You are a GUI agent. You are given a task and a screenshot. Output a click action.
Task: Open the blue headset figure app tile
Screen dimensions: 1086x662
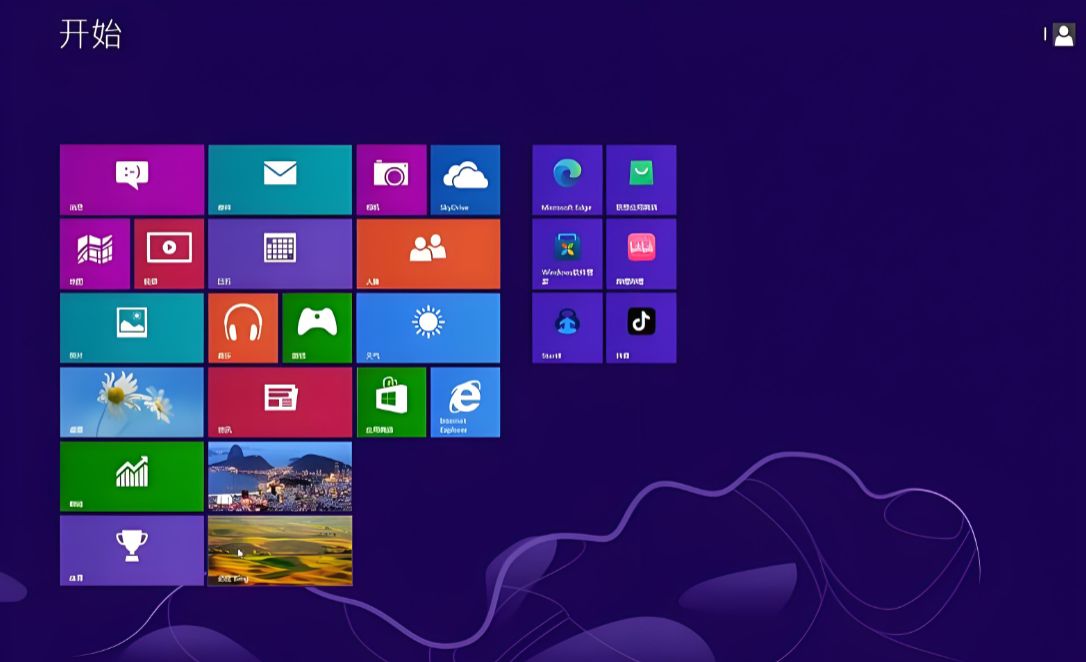click(567, 328)
